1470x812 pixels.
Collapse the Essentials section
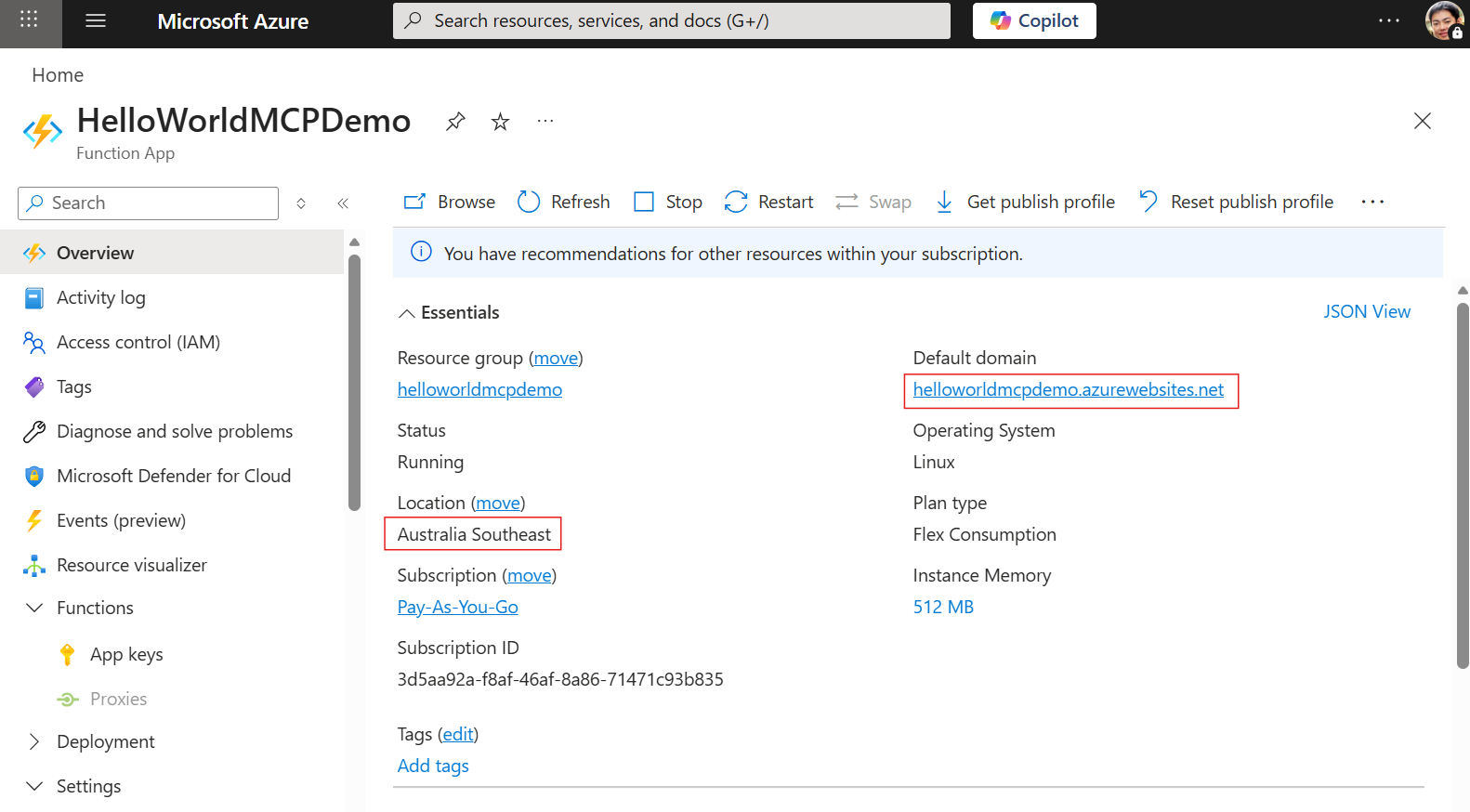coord(449,313)
